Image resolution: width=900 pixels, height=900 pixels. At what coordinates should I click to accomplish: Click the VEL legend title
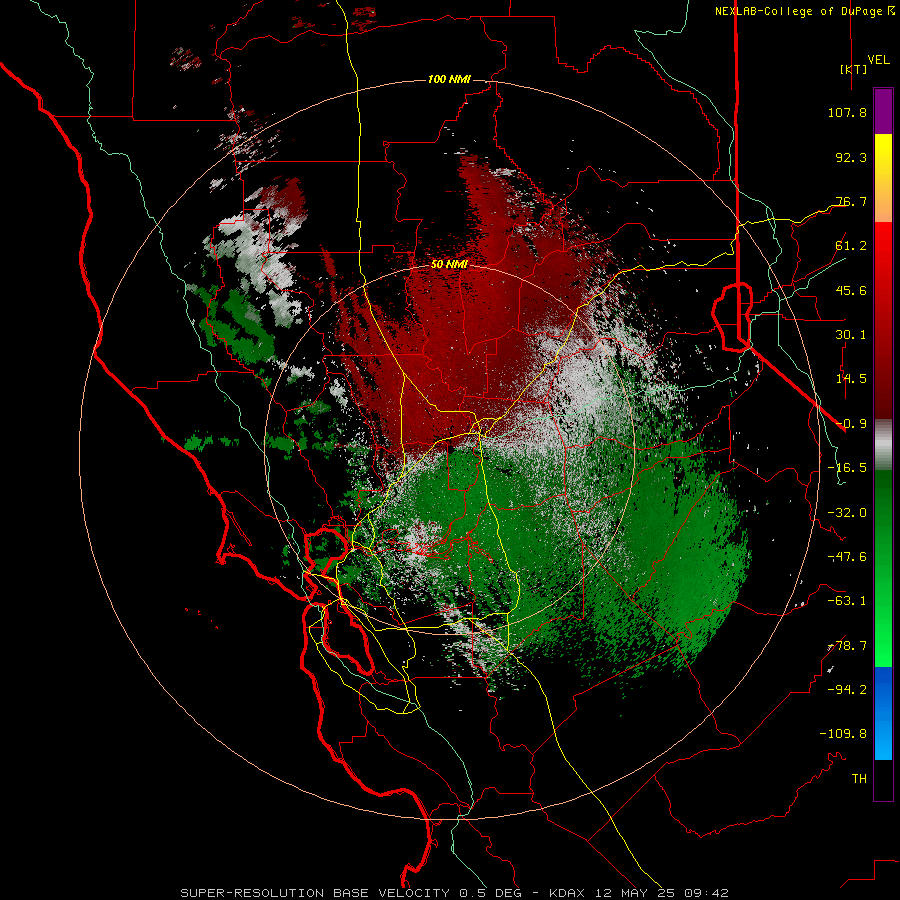click(878, 59)
